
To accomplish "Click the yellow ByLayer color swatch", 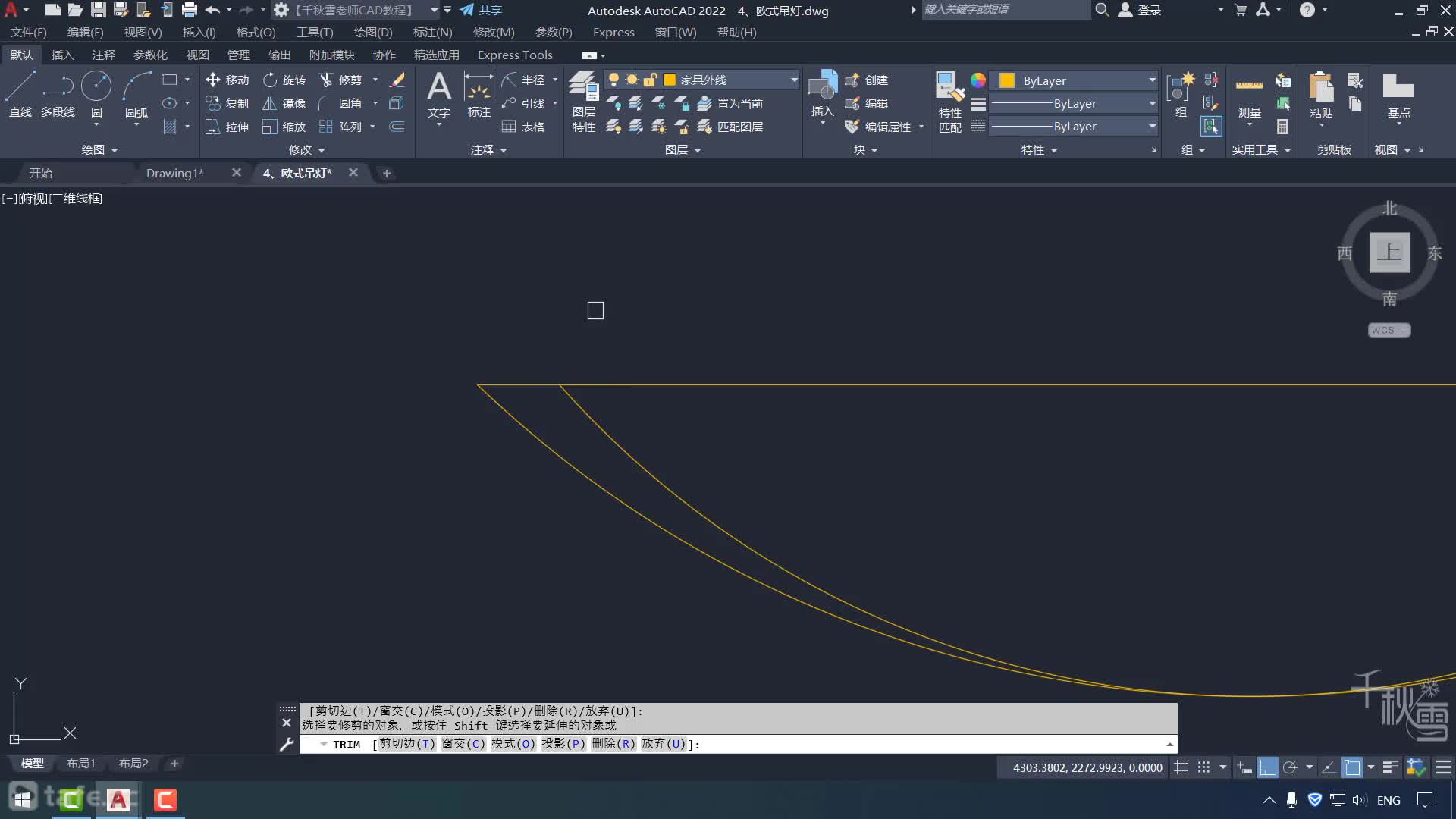I will (1007, 80).
